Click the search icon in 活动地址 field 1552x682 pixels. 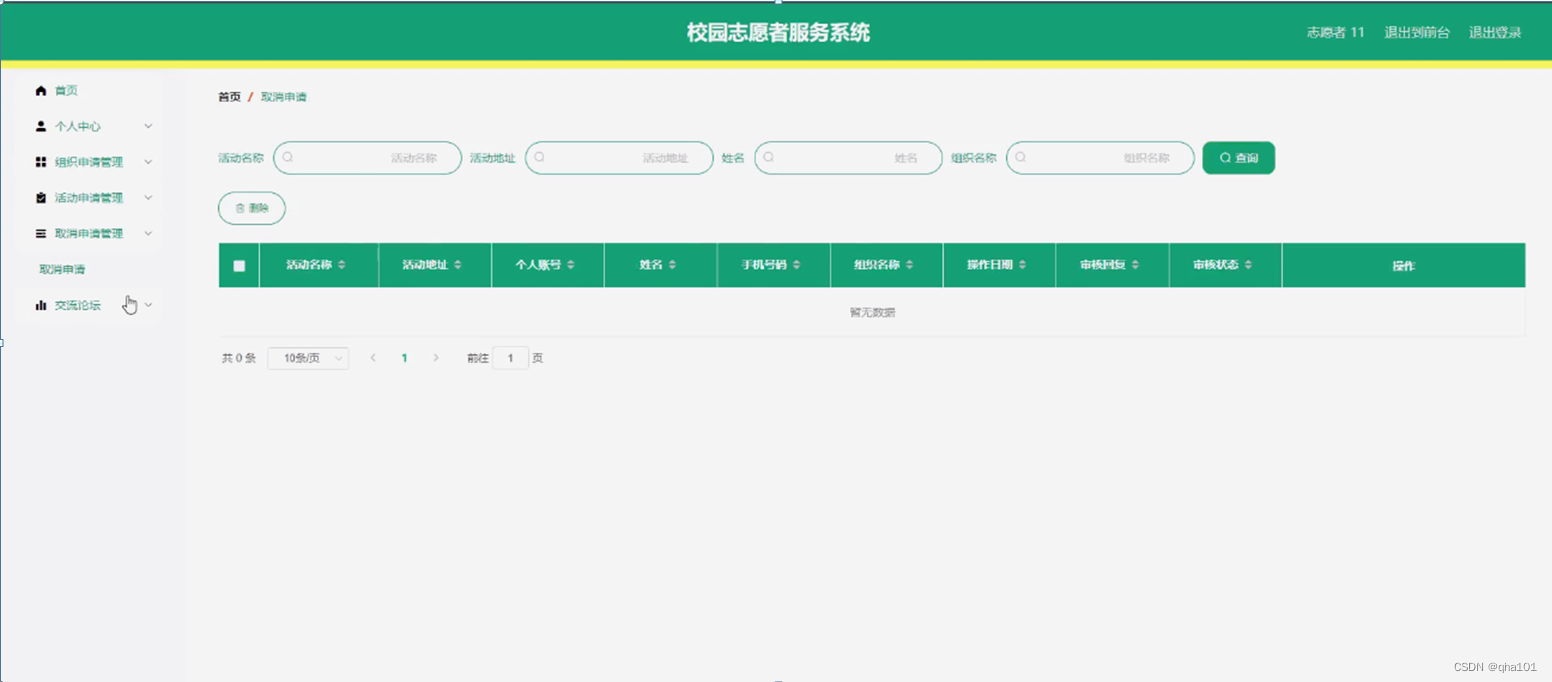[540, 158]
